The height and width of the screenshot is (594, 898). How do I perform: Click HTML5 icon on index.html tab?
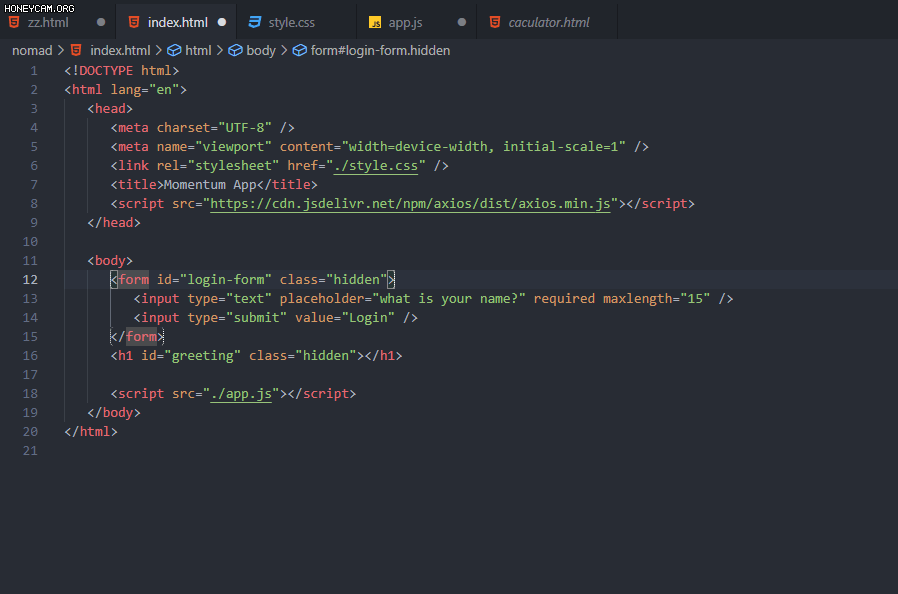(134, 22)
